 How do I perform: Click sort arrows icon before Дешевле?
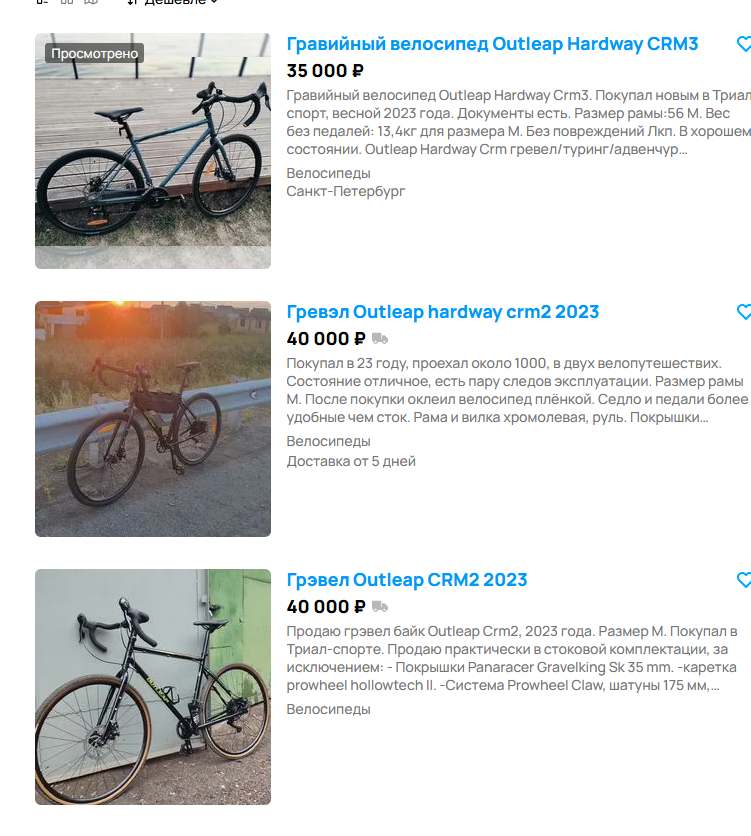[132, 2]
